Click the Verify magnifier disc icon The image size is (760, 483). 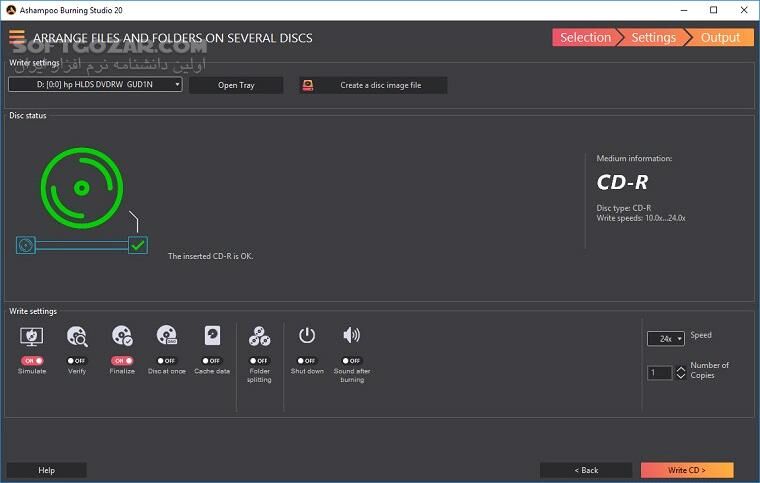pyautogui.click(x=77, y=336)
